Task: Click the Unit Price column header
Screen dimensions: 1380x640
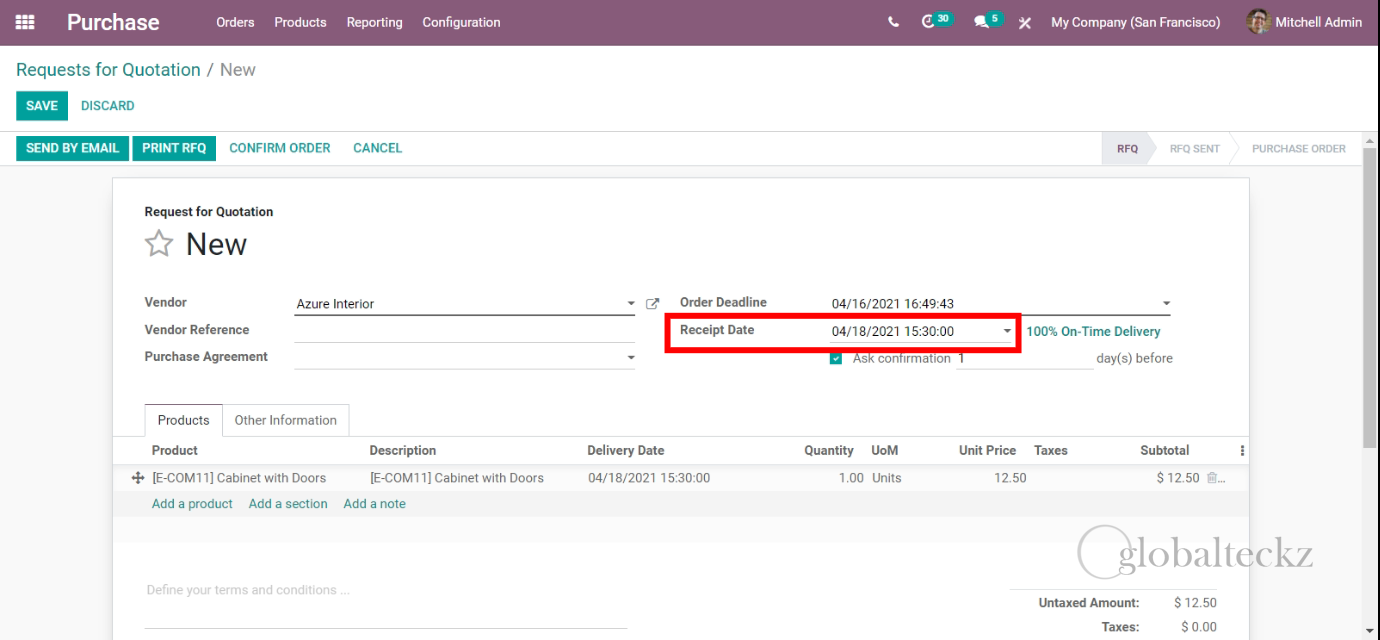Action: pos(987,451)
